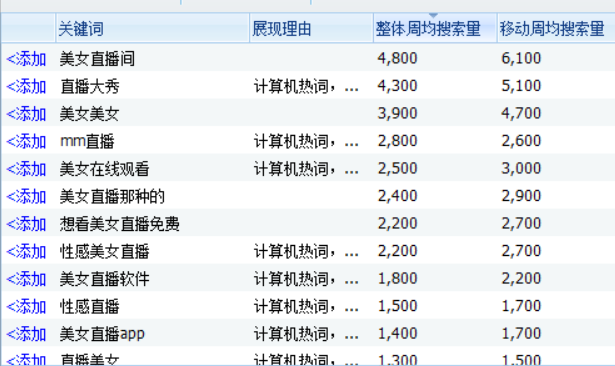Click mobile search volume 5,100

pyautogui.click(x=521, y=86)
